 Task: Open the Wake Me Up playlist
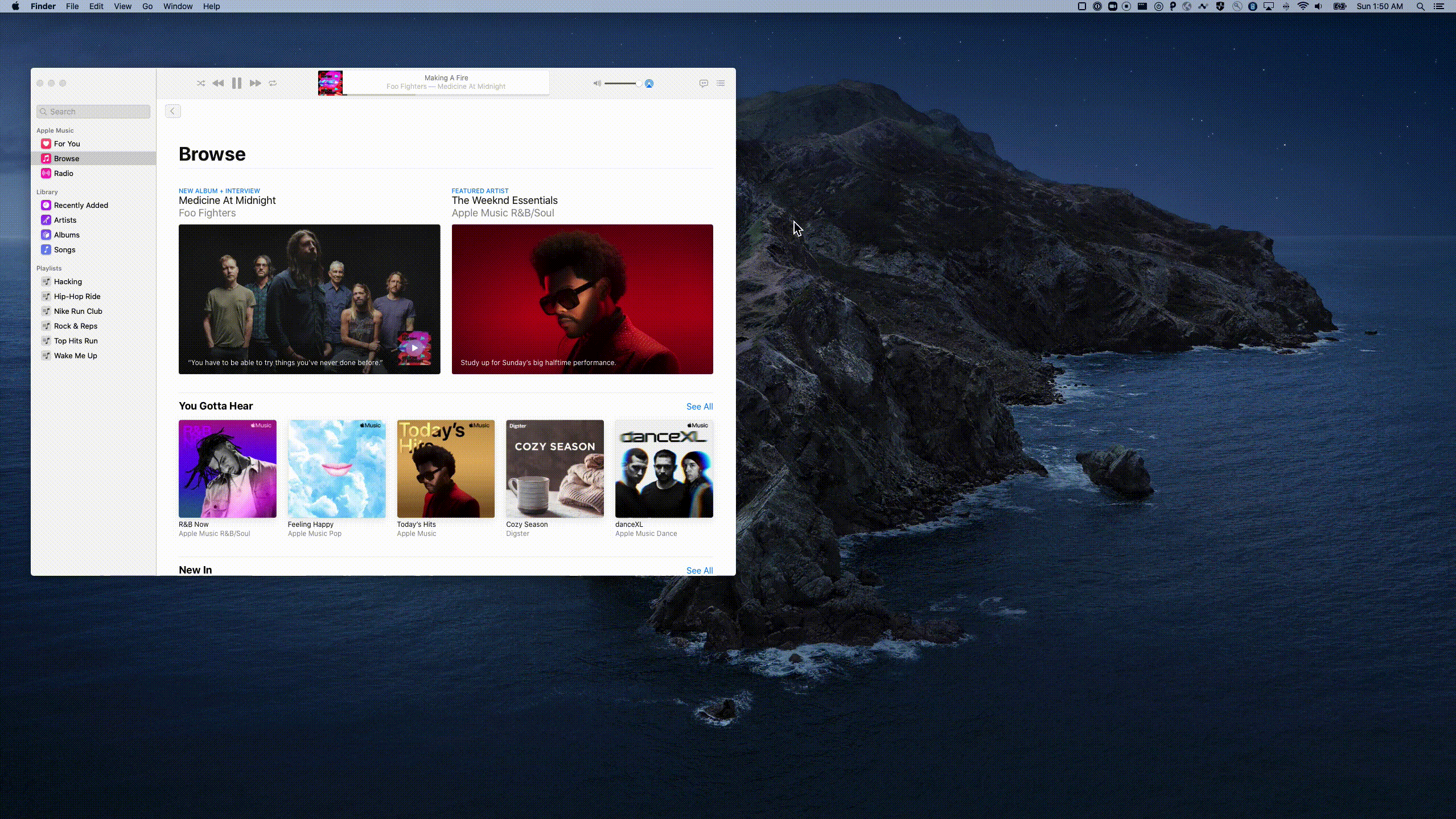(93, 355)
